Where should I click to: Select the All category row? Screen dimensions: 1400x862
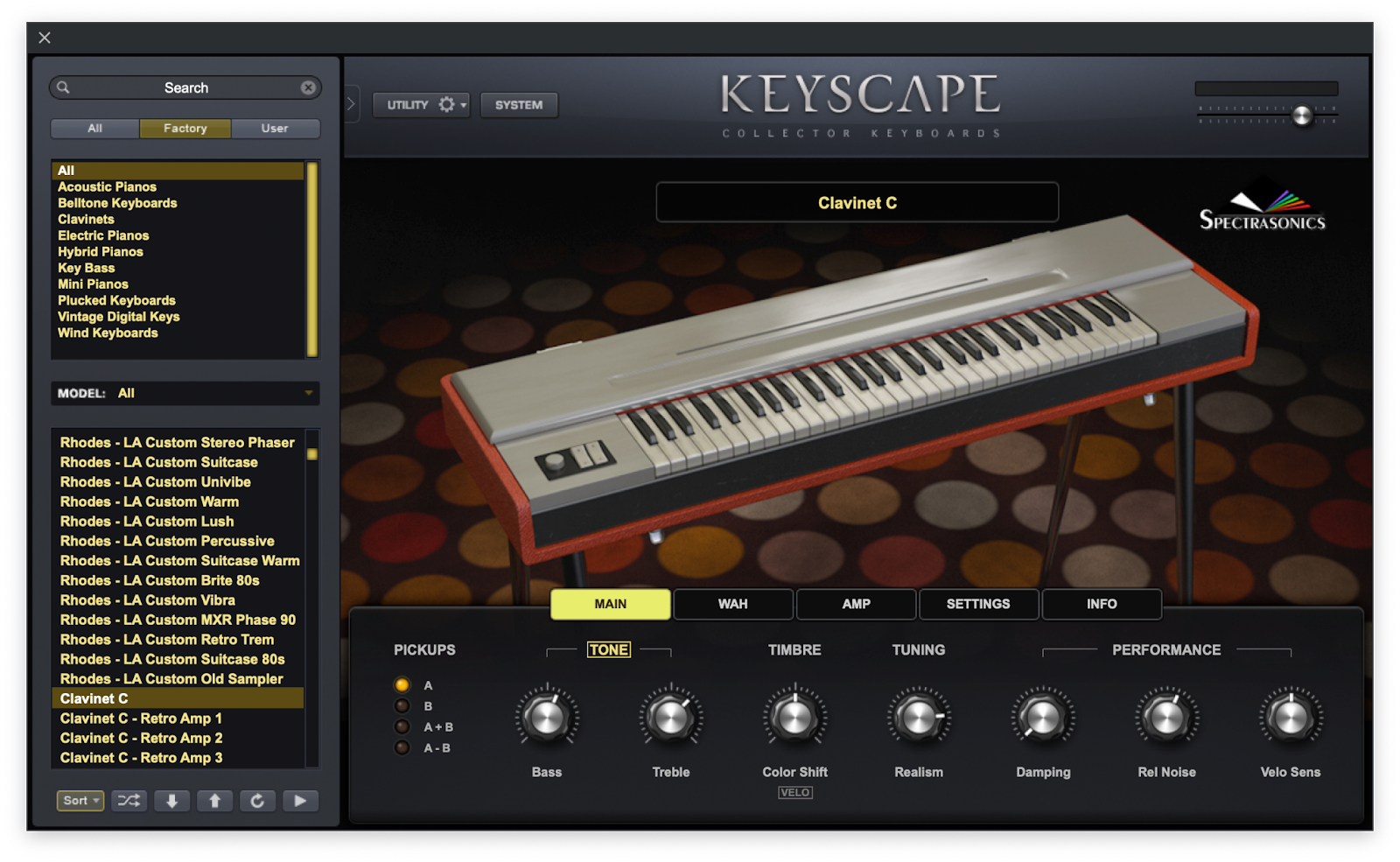178,171
